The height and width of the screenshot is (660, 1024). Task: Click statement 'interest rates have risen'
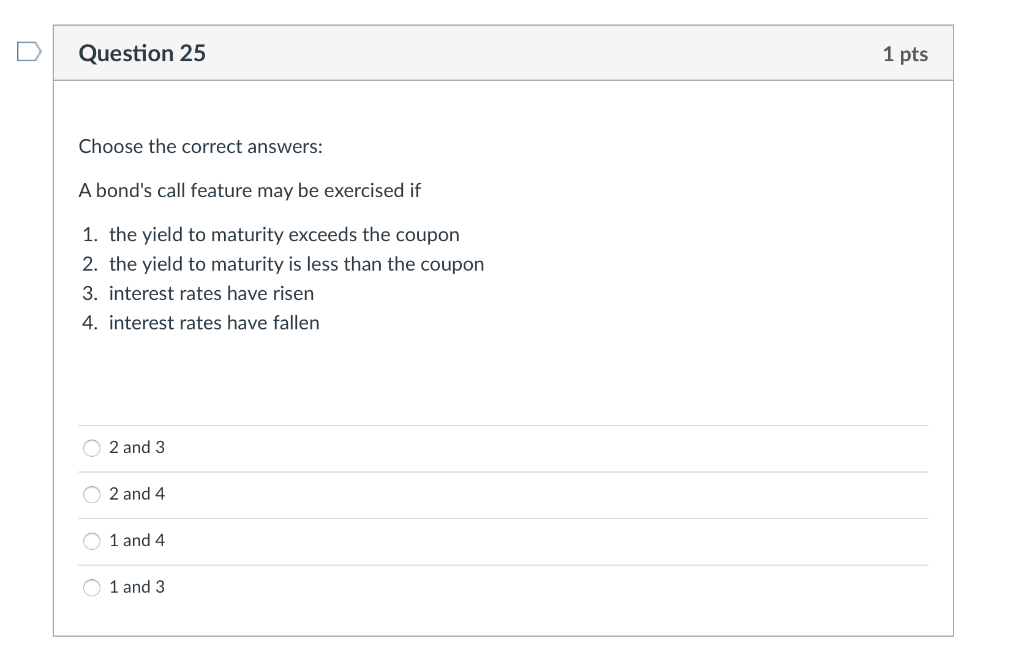point(211,293)
